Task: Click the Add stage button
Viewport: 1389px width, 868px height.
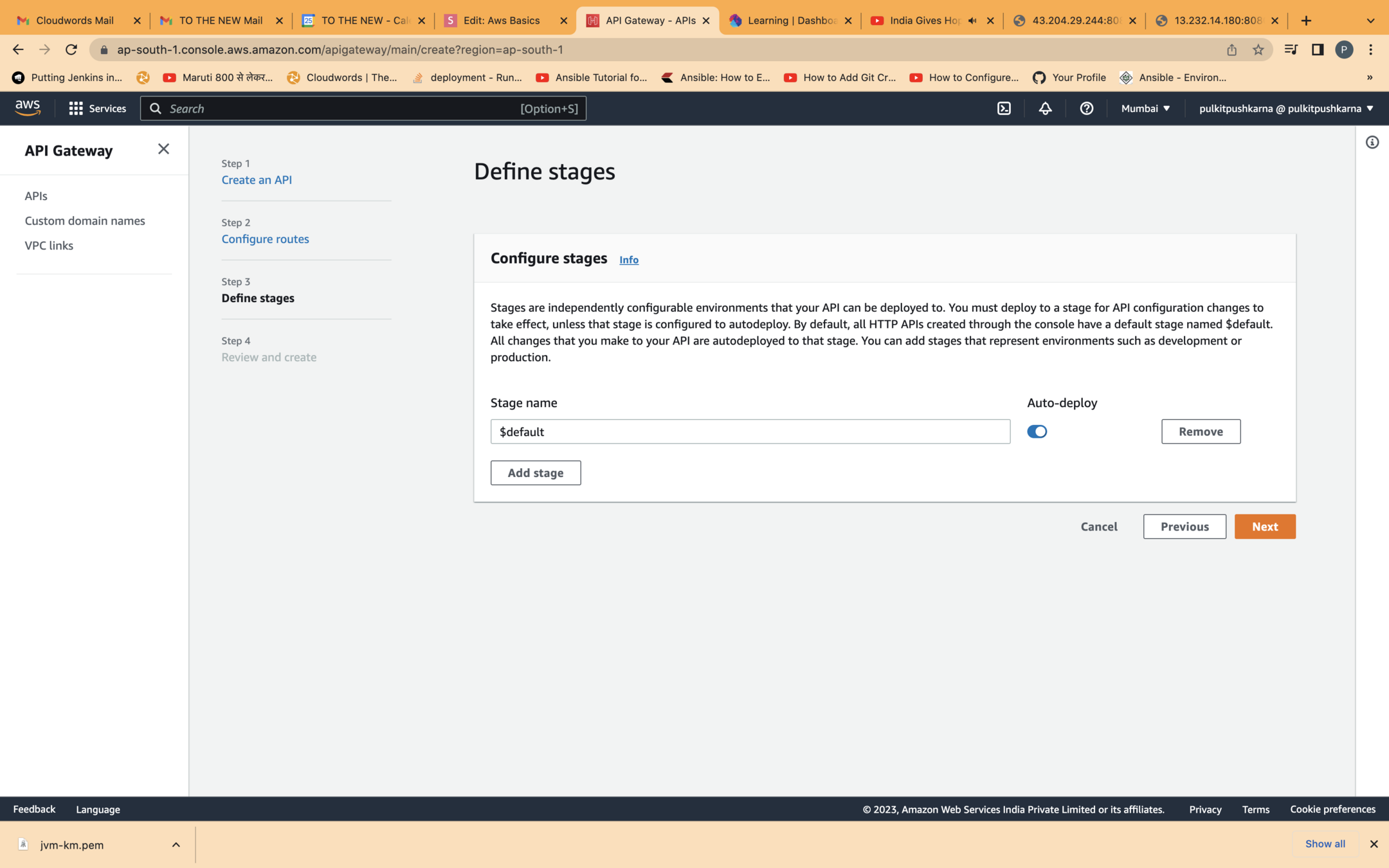Action: [x=535, y=473]
